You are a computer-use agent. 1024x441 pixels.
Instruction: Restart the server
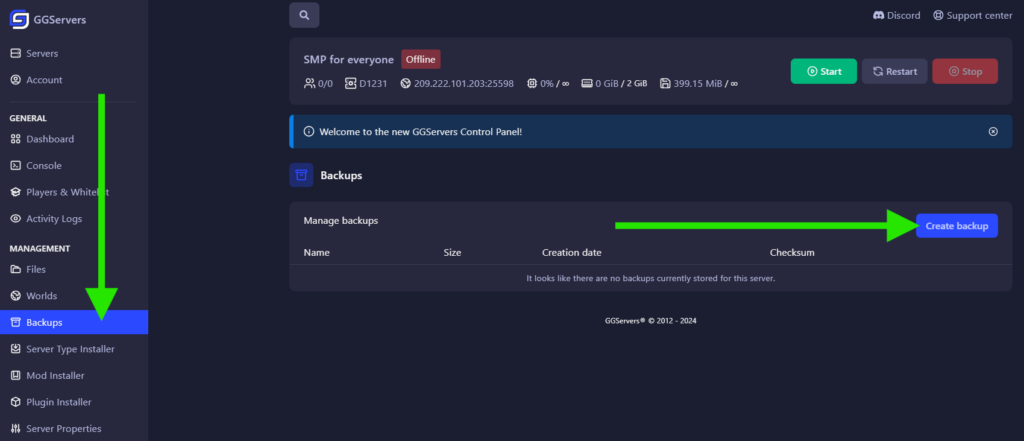(x=894, y=71)
